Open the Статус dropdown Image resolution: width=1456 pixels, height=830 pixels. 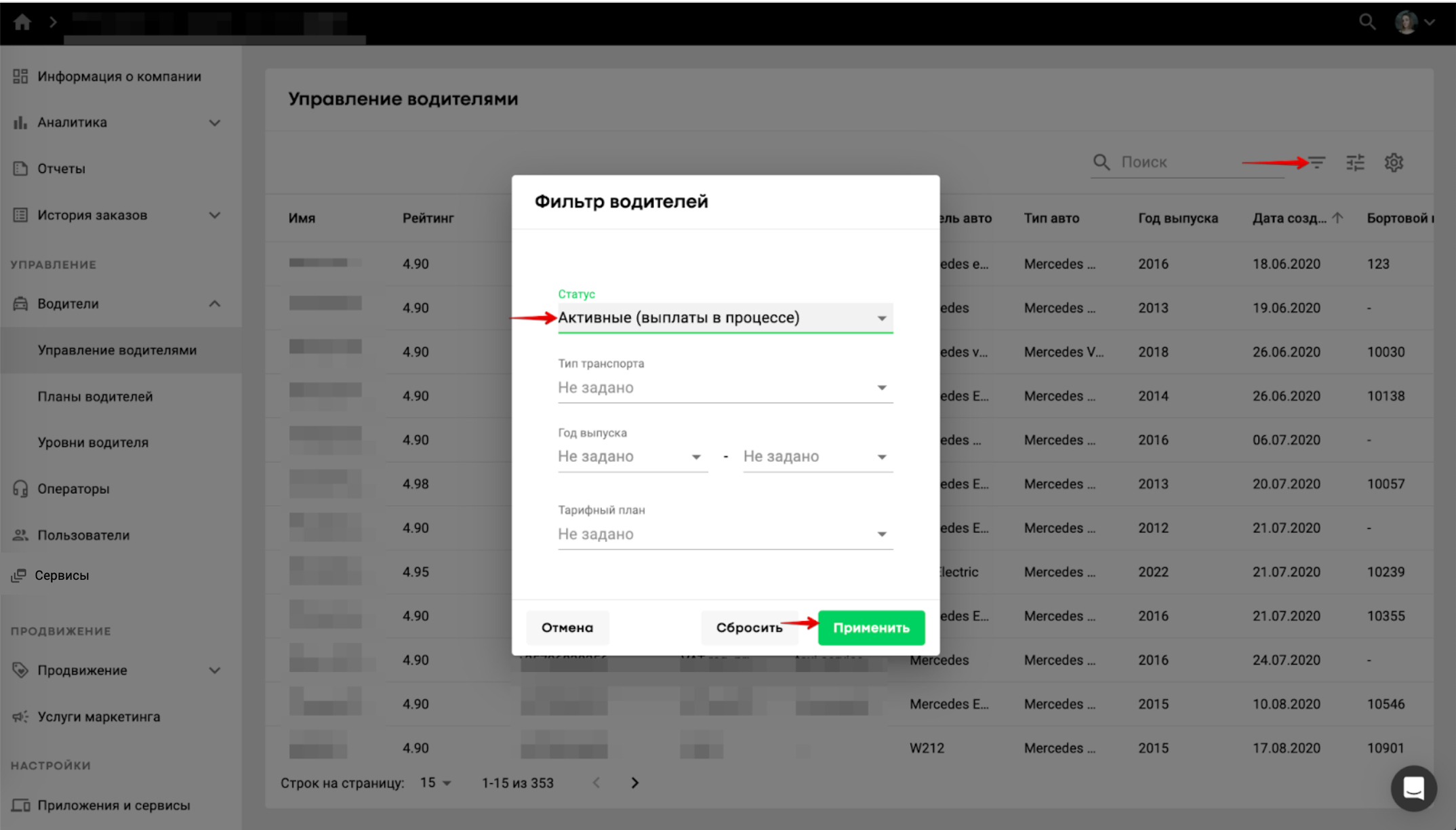(x=725, y=318)
